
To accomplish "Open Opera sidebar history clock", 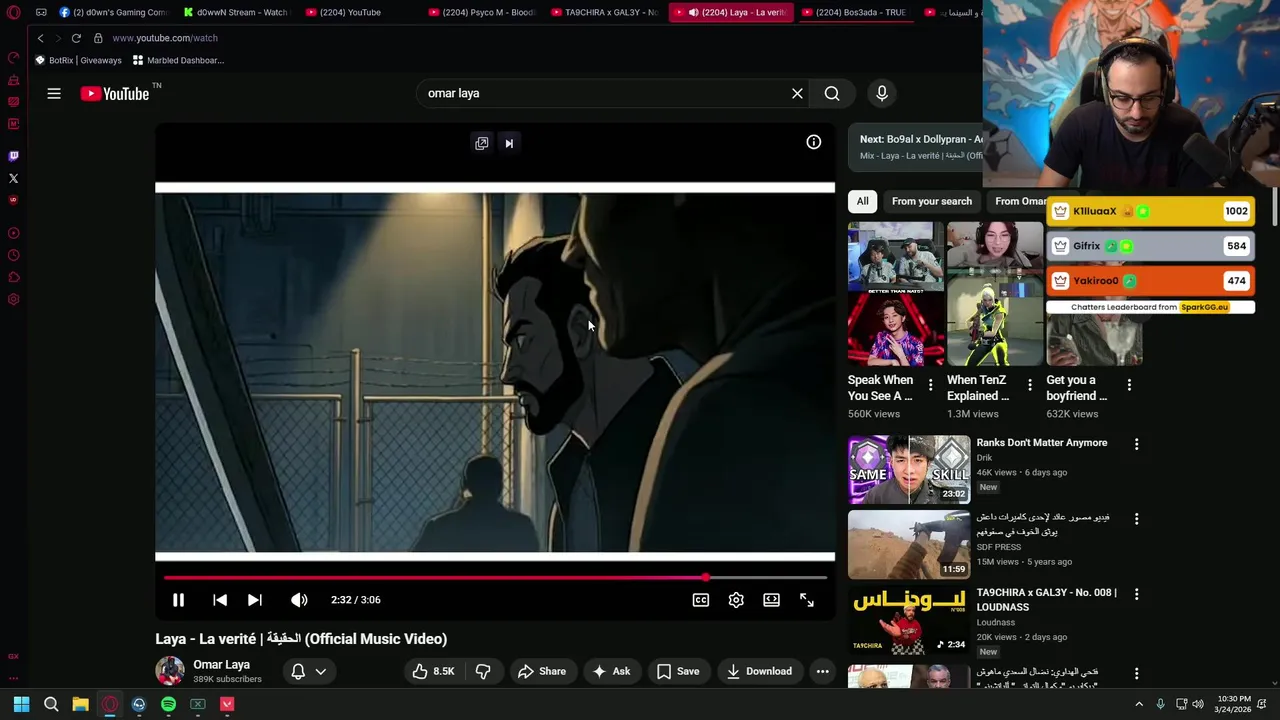I will (x=13, y=255).
